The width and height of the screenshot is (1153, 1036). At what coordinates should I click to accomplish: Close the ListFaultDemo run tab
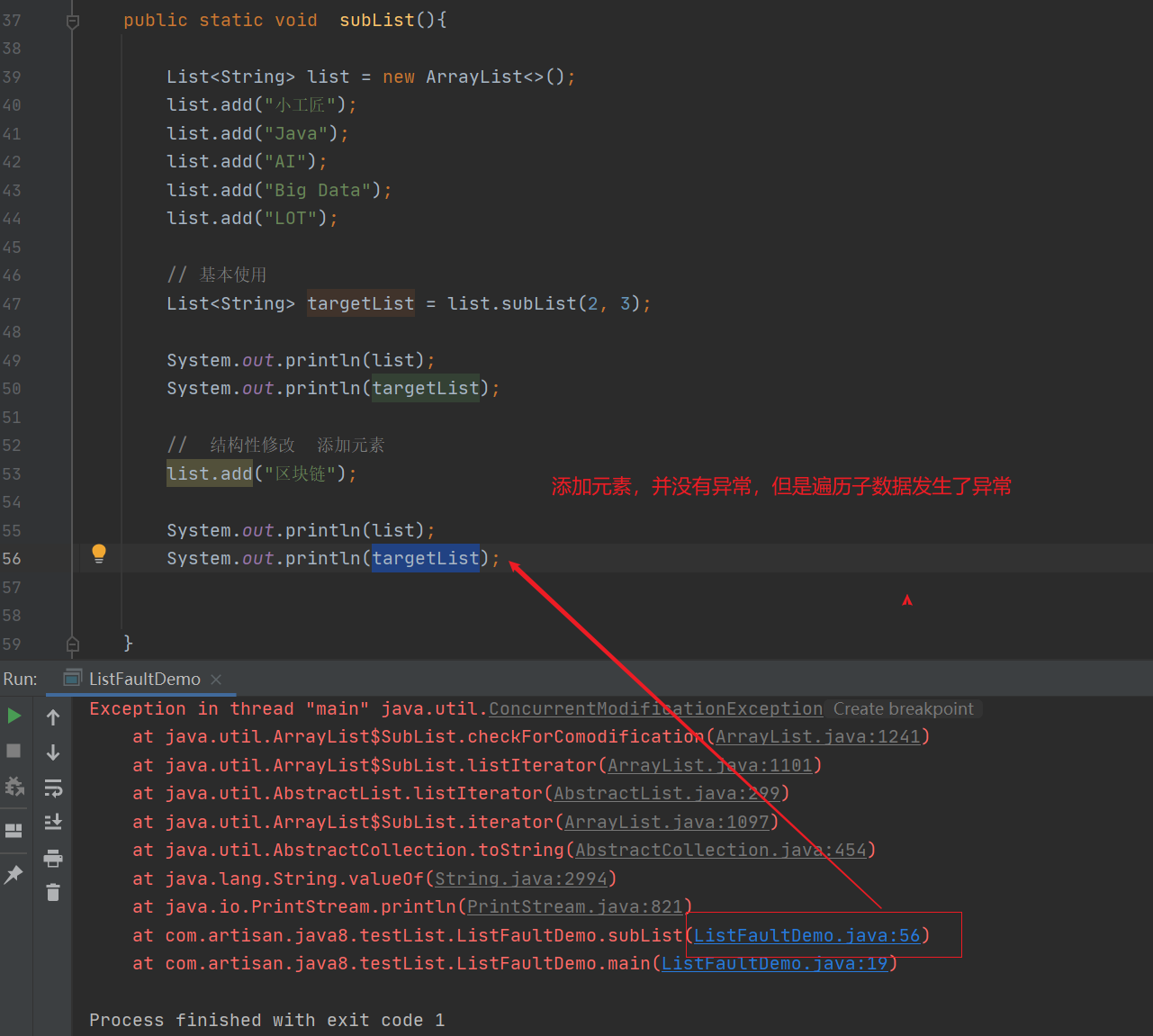(216, 680)
